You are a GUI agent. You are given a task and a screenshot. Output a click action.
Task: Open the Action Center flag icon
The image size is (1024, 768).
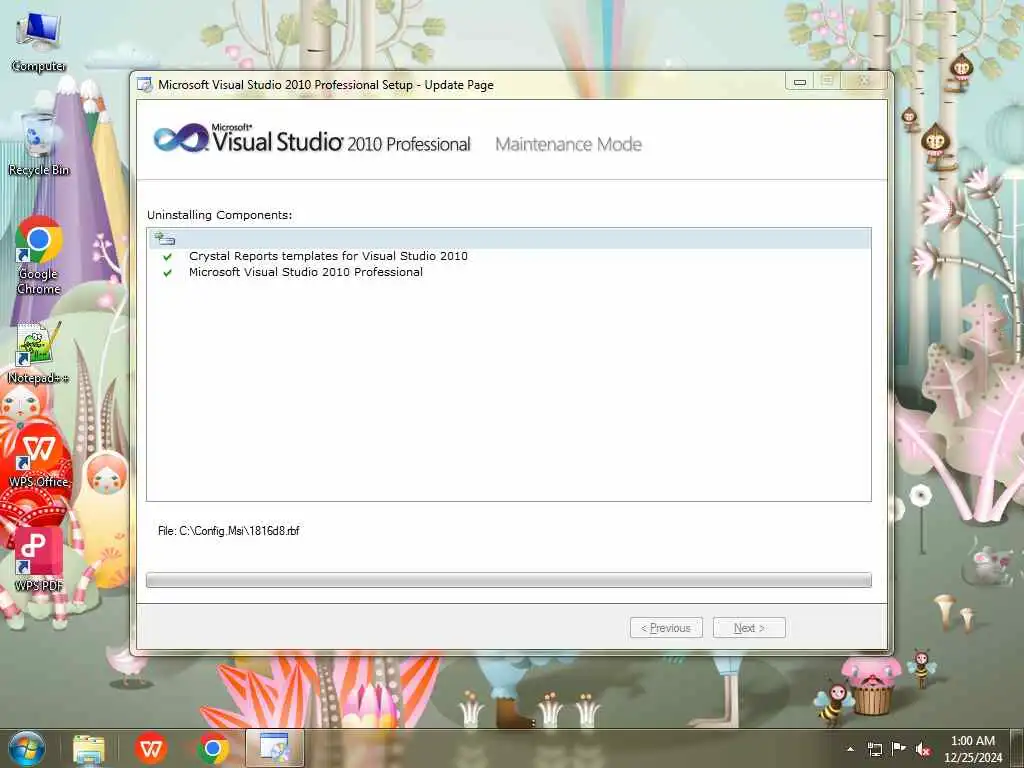point(899,749)
